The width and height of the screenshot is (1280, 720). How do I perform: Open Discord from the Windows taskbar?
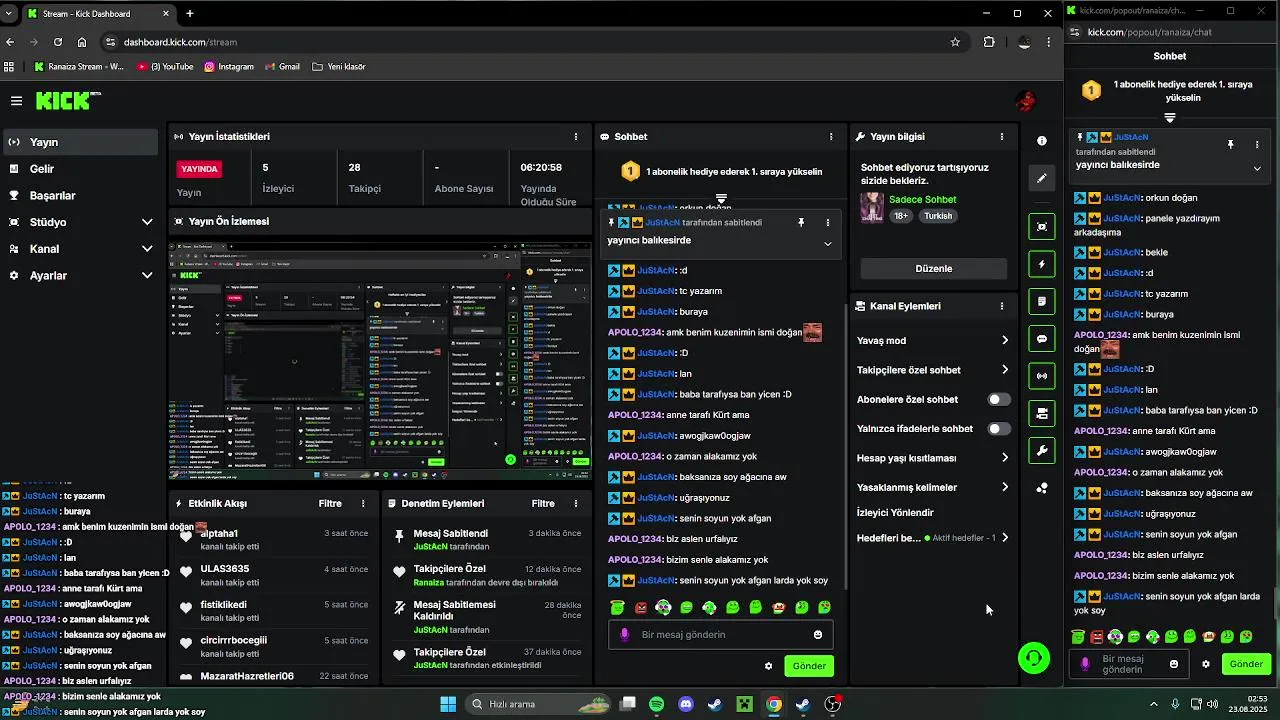click(x=686, y=704)
